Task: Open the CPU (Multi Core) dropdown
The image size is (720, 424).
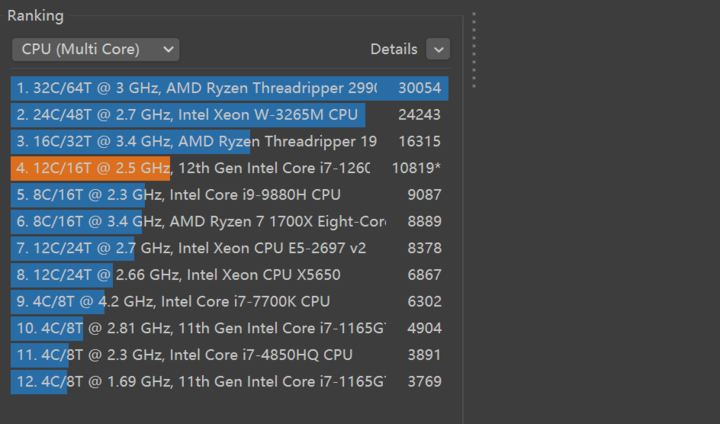Action: tap(95, 49)
